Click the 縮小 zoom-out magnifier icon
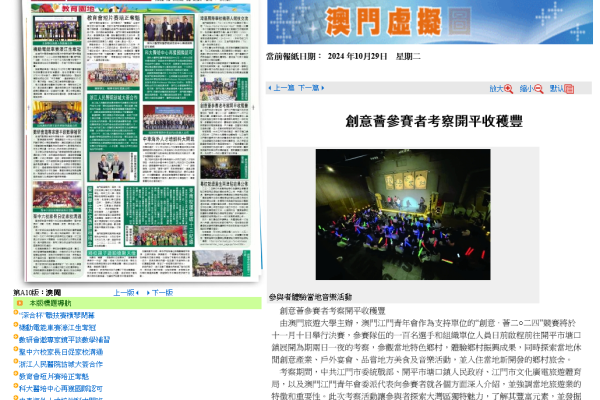Viewport: 600px width, 400px height. pyautogui.click(x=538, y=89)
